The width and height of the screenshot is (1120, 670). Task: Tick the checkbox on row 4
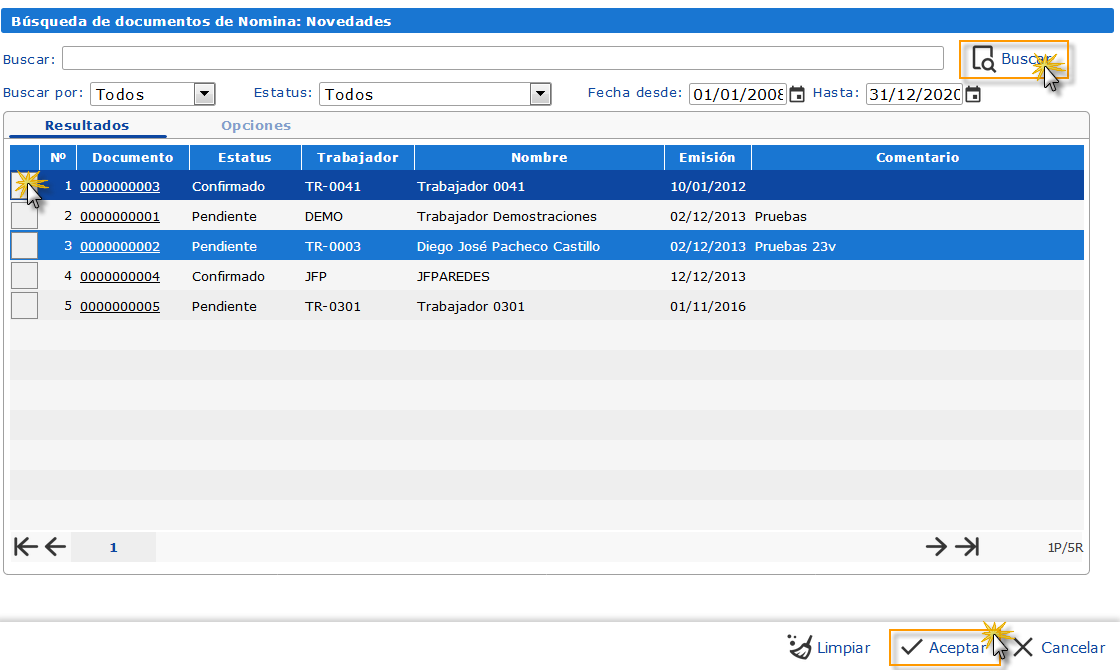click(24, 276)
